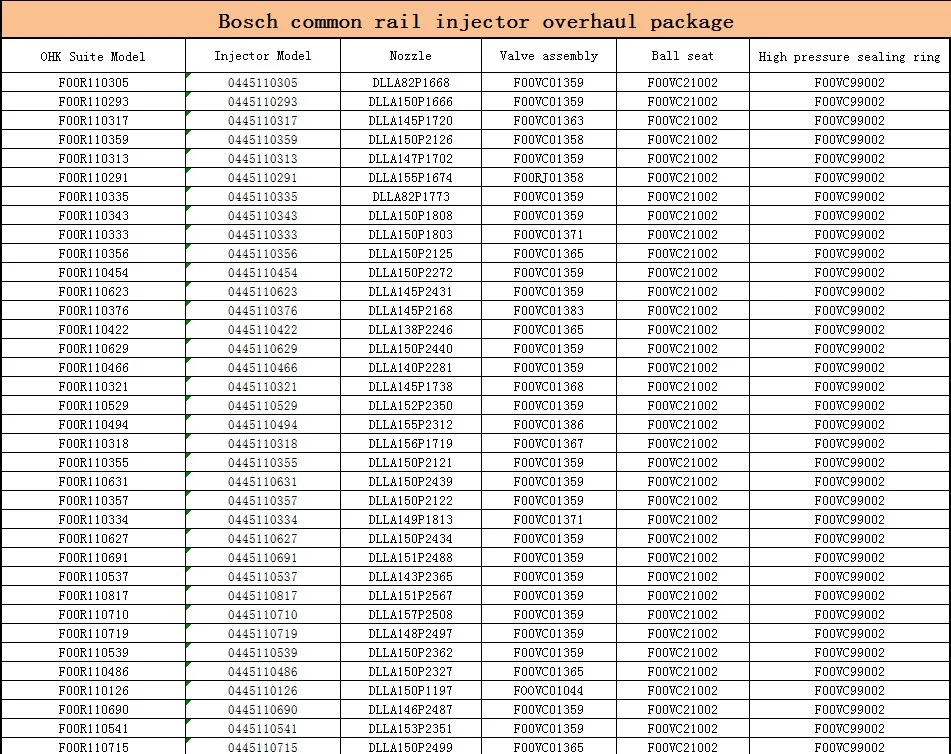
Task: Select suite model cell F00R110817
Action: click(93, 596)
